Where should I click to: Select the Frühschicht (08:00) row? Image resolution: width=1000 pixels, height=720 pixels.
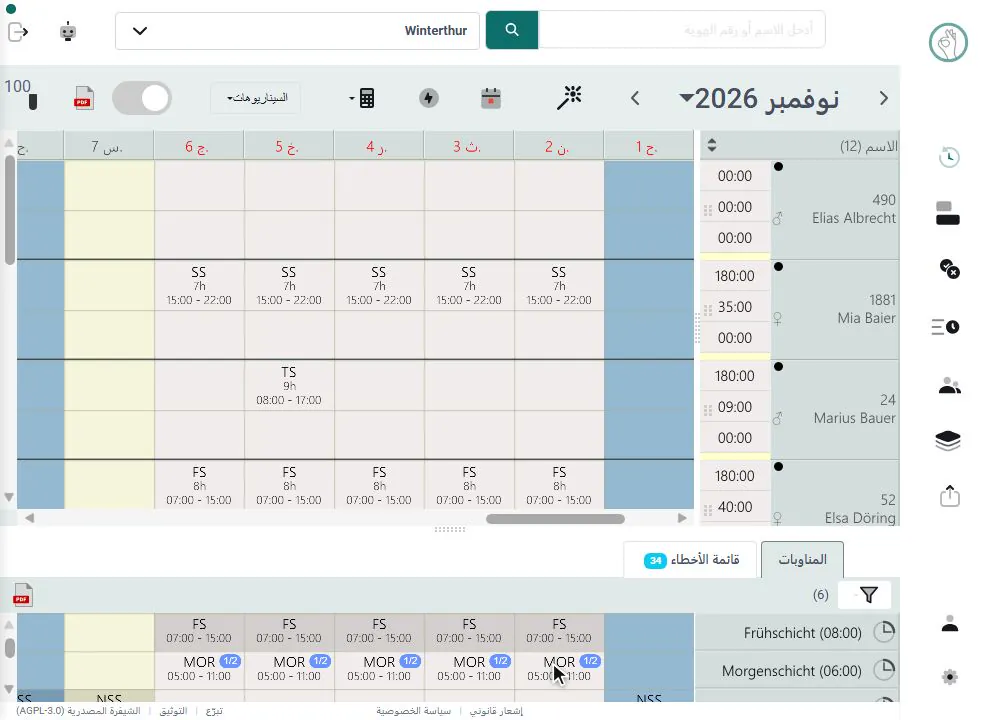(797, 633)
